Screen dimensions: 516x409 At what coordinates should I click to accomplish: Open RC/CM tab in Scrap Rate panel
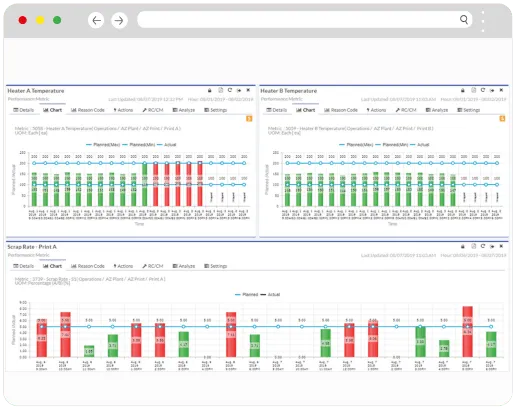pyautogui.click(x=153, y=266)
